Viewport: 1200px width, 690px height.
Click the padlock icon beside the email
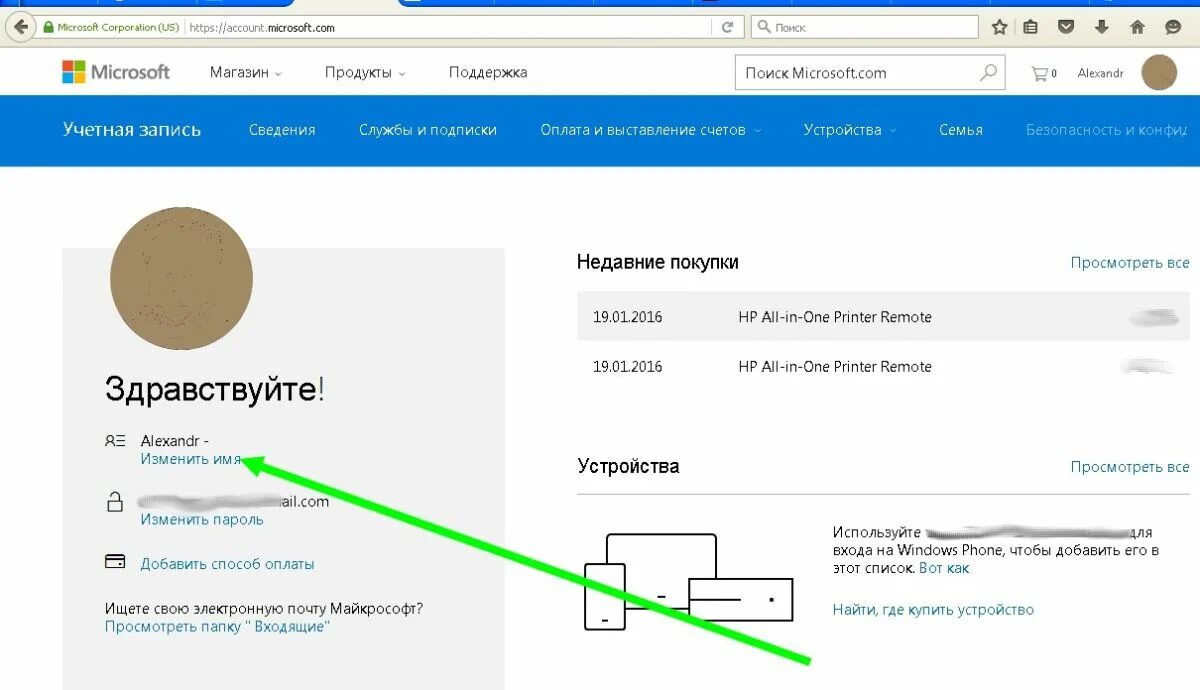[115, 502]
